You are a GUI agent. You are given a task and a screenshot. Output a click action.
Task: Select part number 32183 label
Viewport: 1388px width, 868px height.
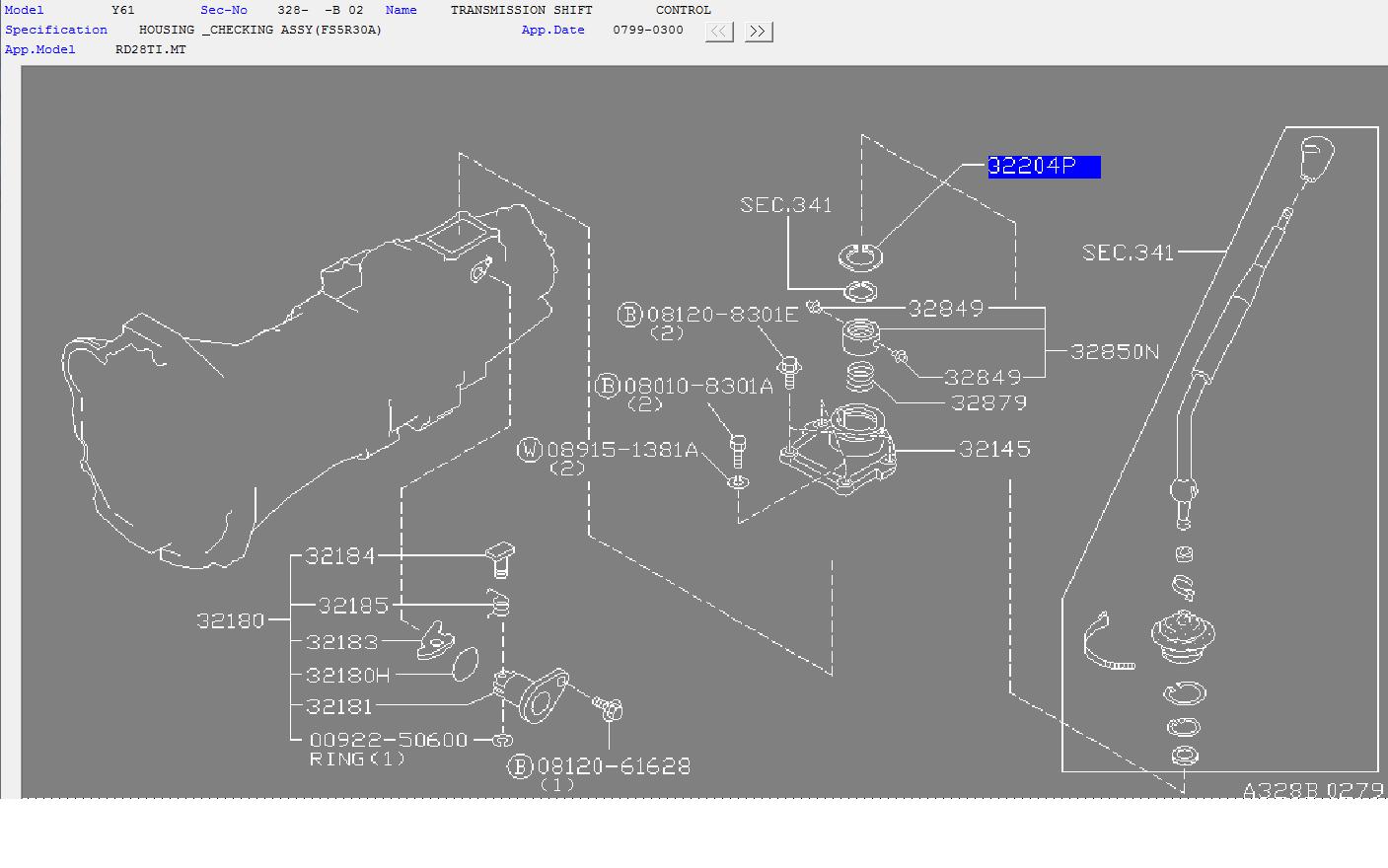tap(341, 642)
